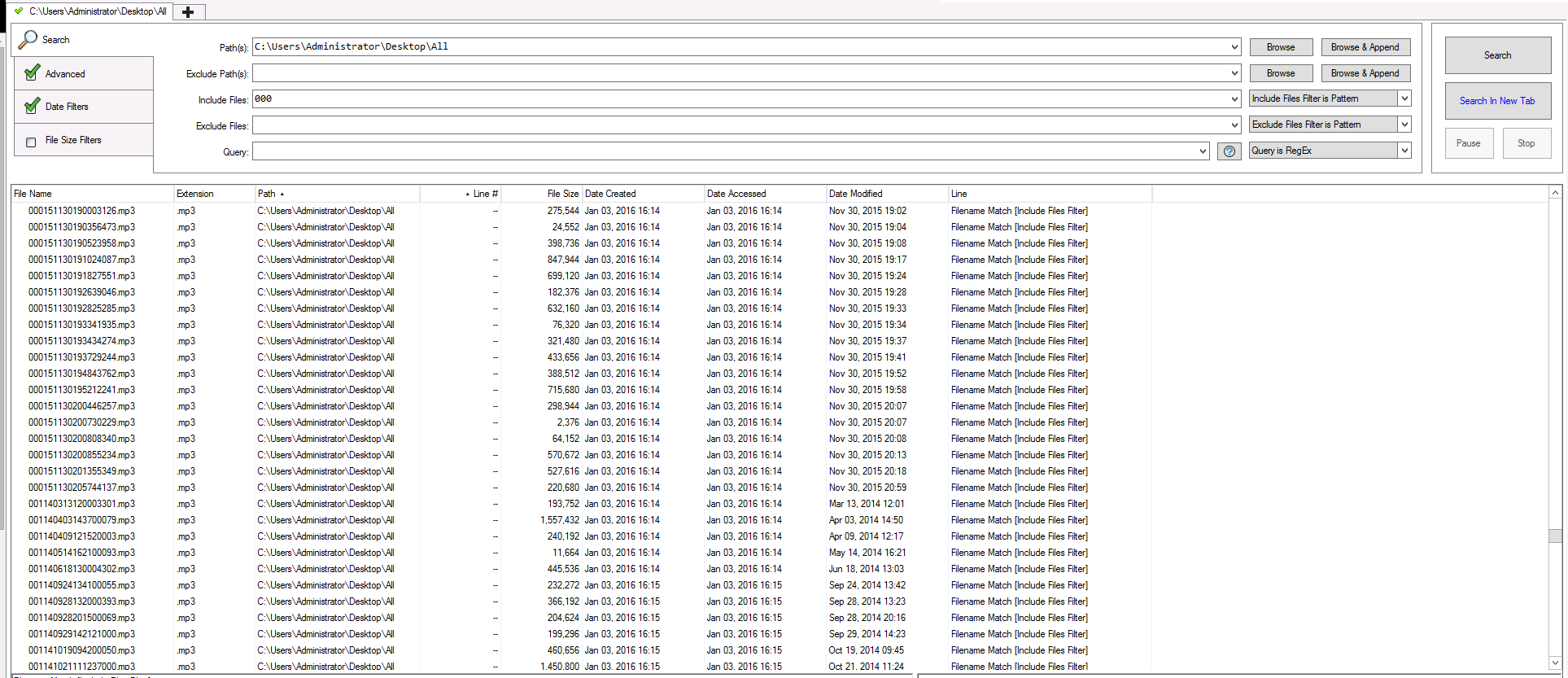1568x678 pixels.
Task: Enable the File Size Filters checkbox
Action: (x=32, y=142)
